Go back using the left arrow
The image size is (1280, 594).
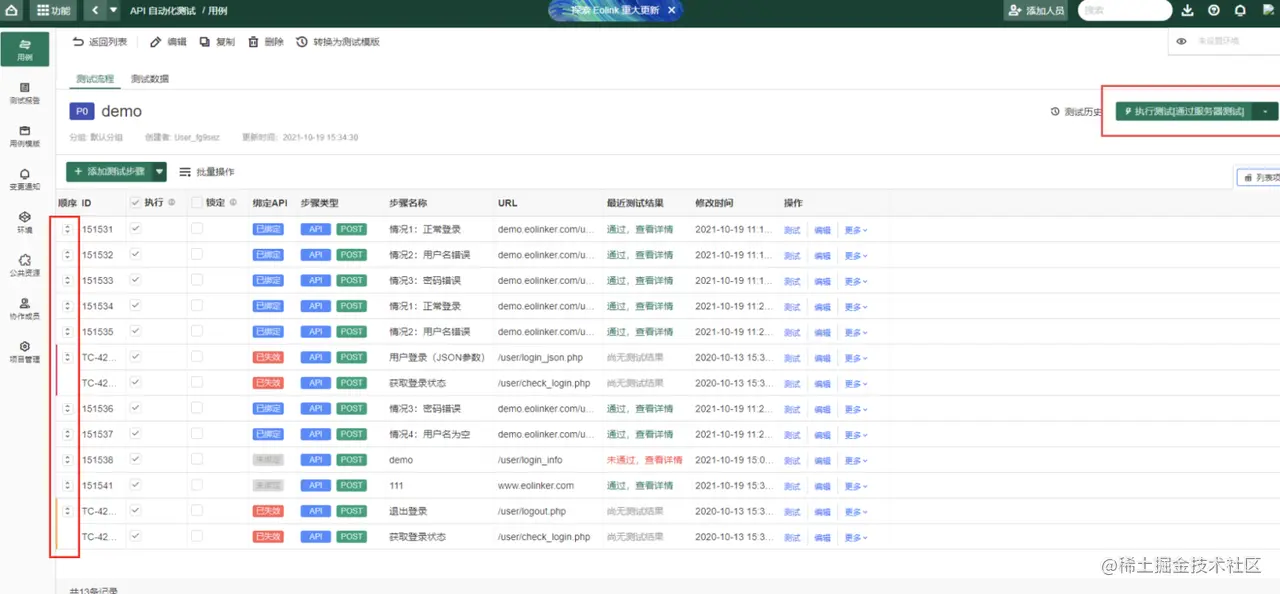click(x=94, y=10)
